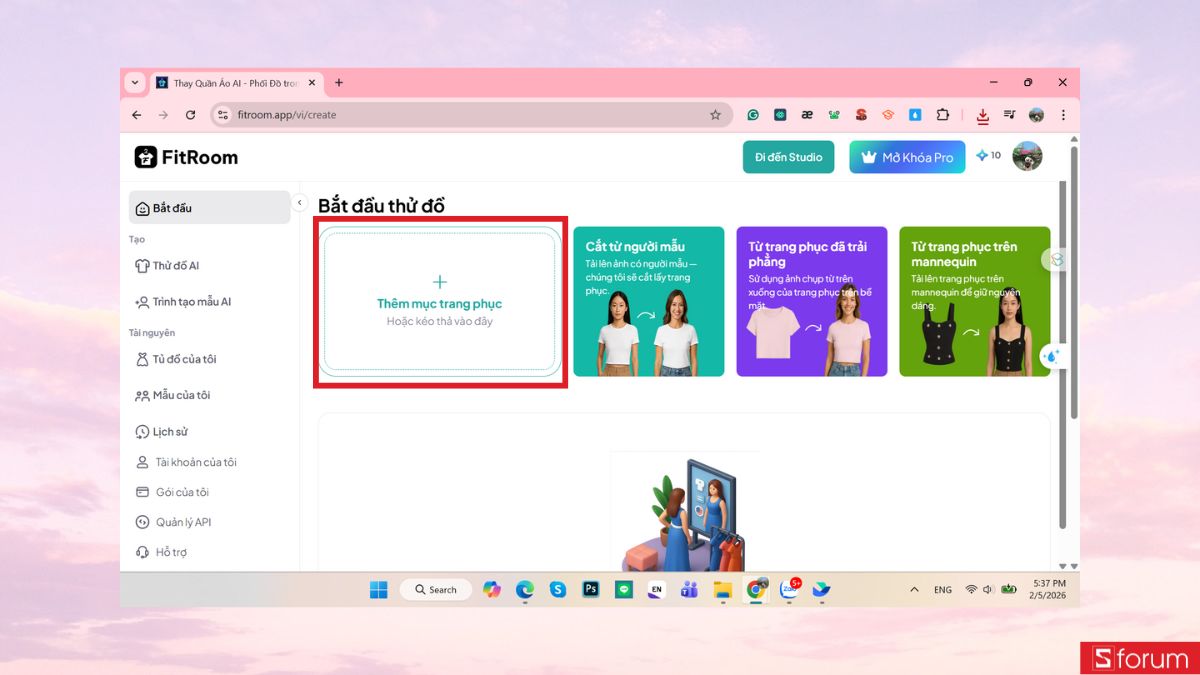Open Hỗ trợ support link

click(161, 552)
